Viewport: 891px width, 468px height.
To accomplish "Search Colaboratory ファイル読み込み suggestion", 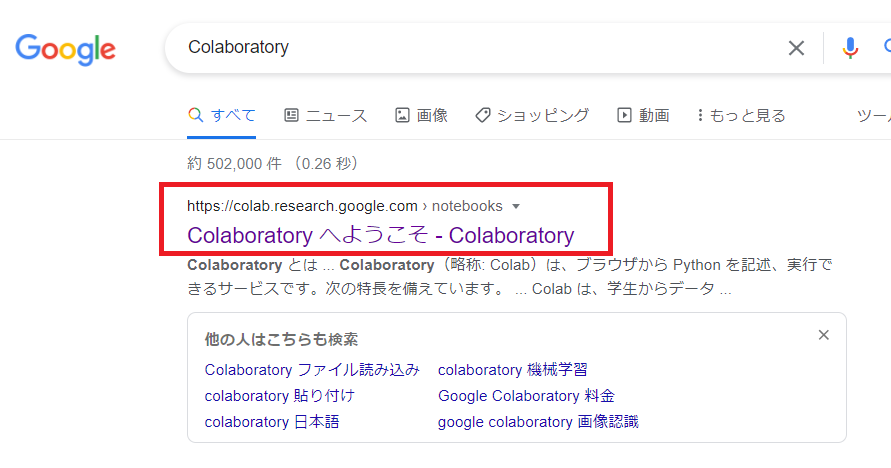I will [312, 370].
